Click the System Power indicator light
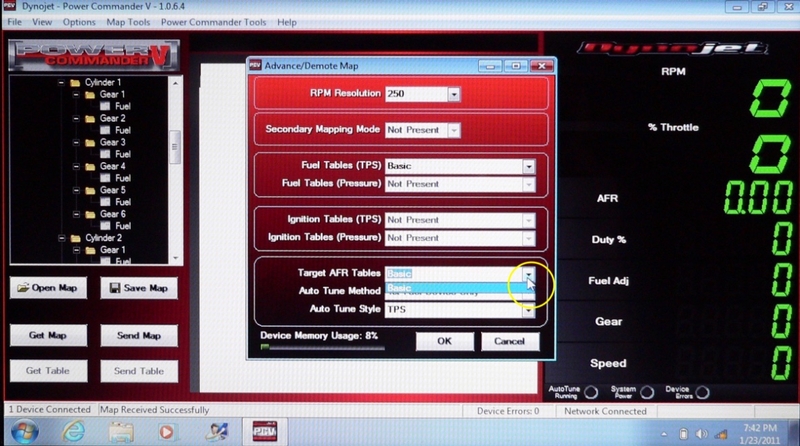Viewport: 800px width, 446px height. (x=647, y=391)
